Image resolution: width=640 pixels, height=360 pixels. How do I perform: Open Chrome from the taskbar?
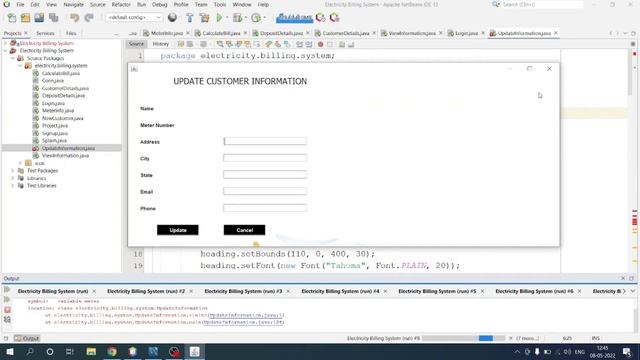click(112, 351)
